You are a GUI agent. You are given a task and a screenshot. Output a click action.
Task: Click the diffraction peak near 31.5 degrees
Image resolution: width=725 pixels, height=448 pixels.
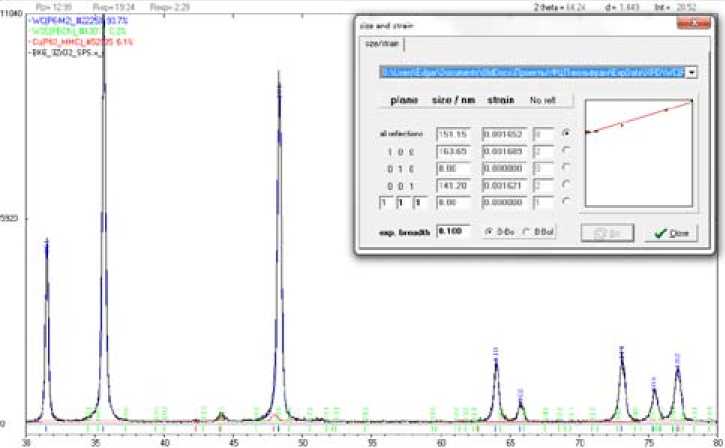47,328
